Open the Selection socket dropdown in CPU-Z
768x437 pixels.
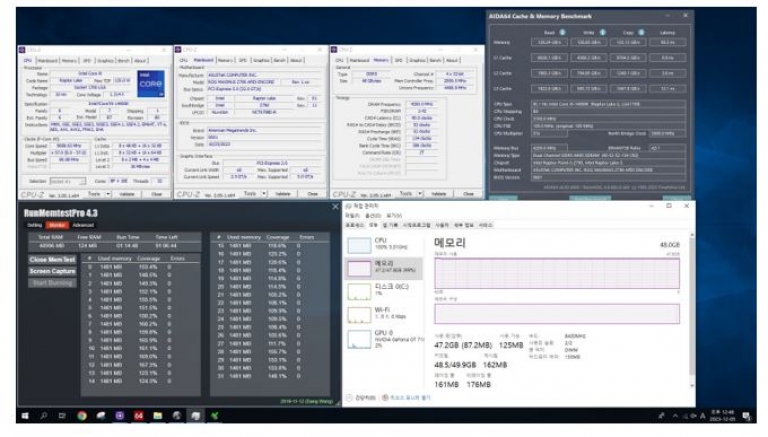[x=68, y=181]
